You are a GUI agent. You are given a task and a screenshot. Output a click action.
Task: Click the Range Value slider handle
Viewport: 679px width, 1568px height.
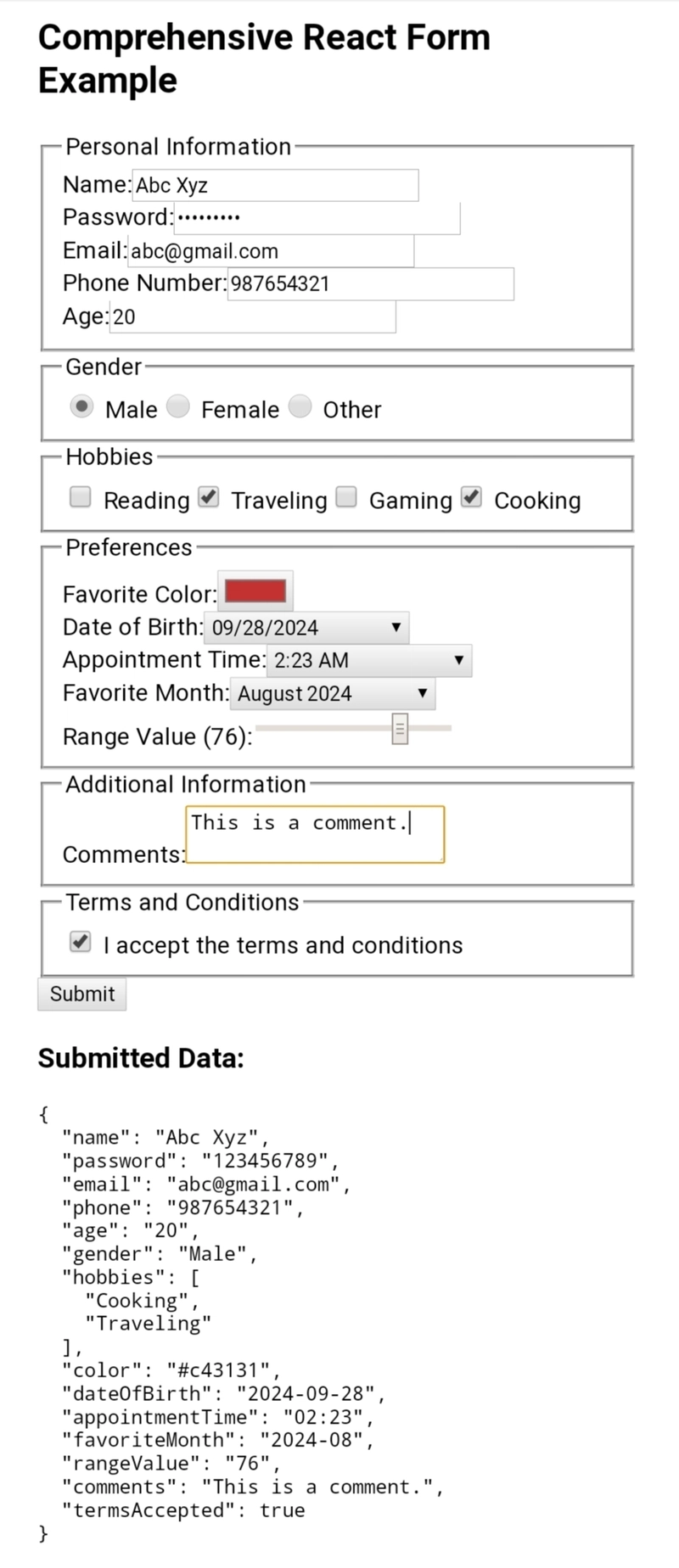point(400,728)
